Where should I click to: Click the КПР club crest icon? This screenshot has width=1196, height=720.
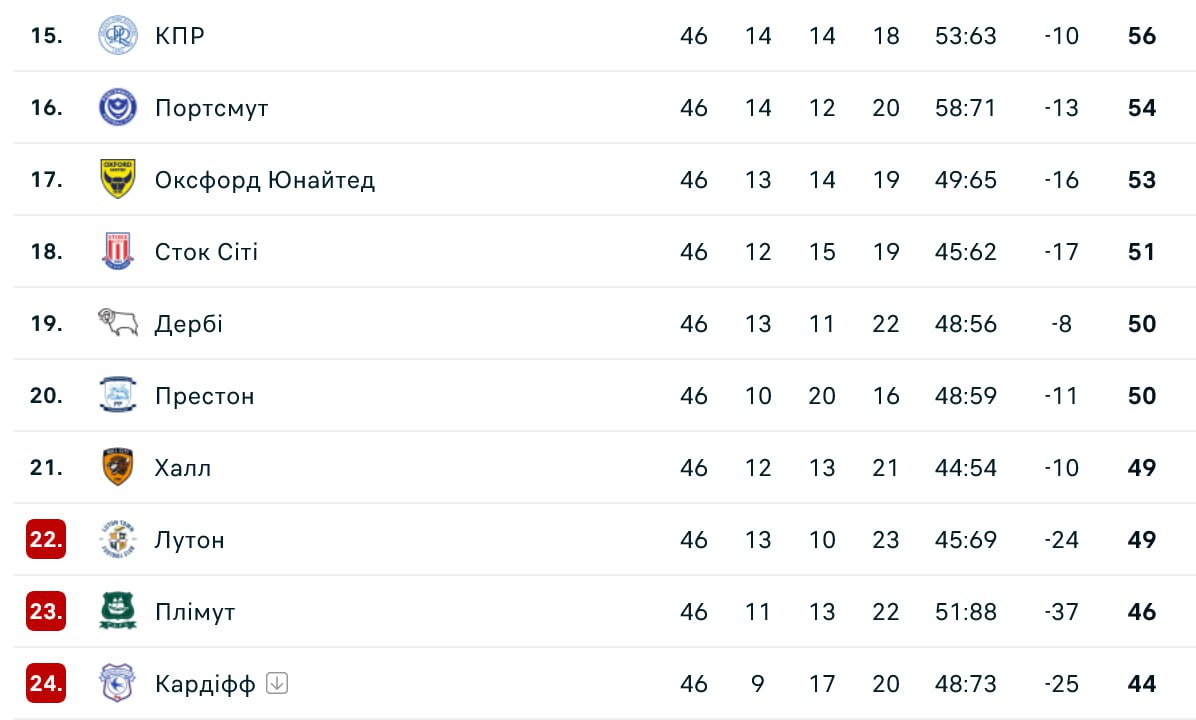click(x=118, y=36)
